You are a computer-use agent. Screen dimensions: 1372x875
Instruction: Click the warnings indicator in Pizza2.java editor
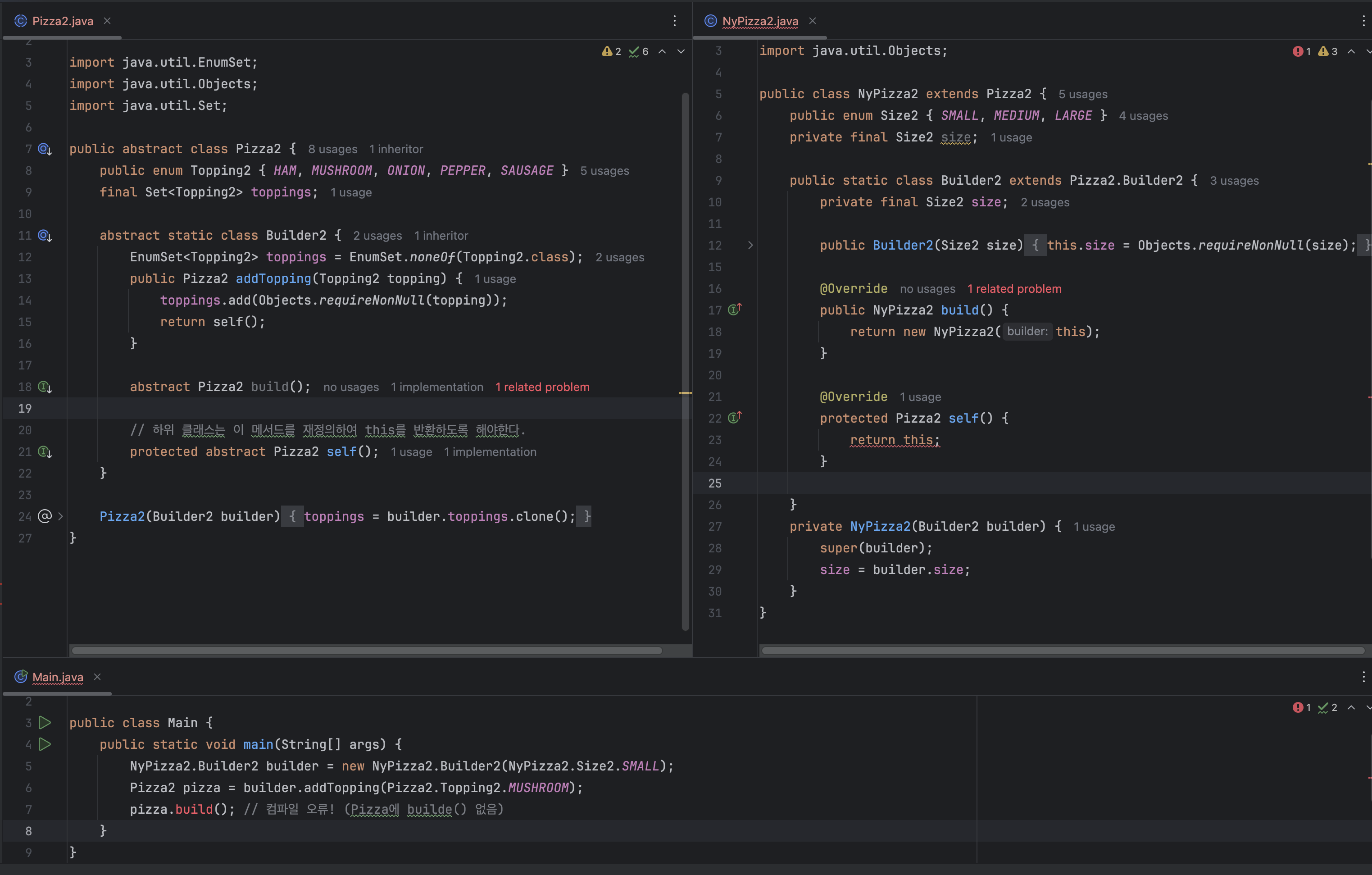(611, 51)
